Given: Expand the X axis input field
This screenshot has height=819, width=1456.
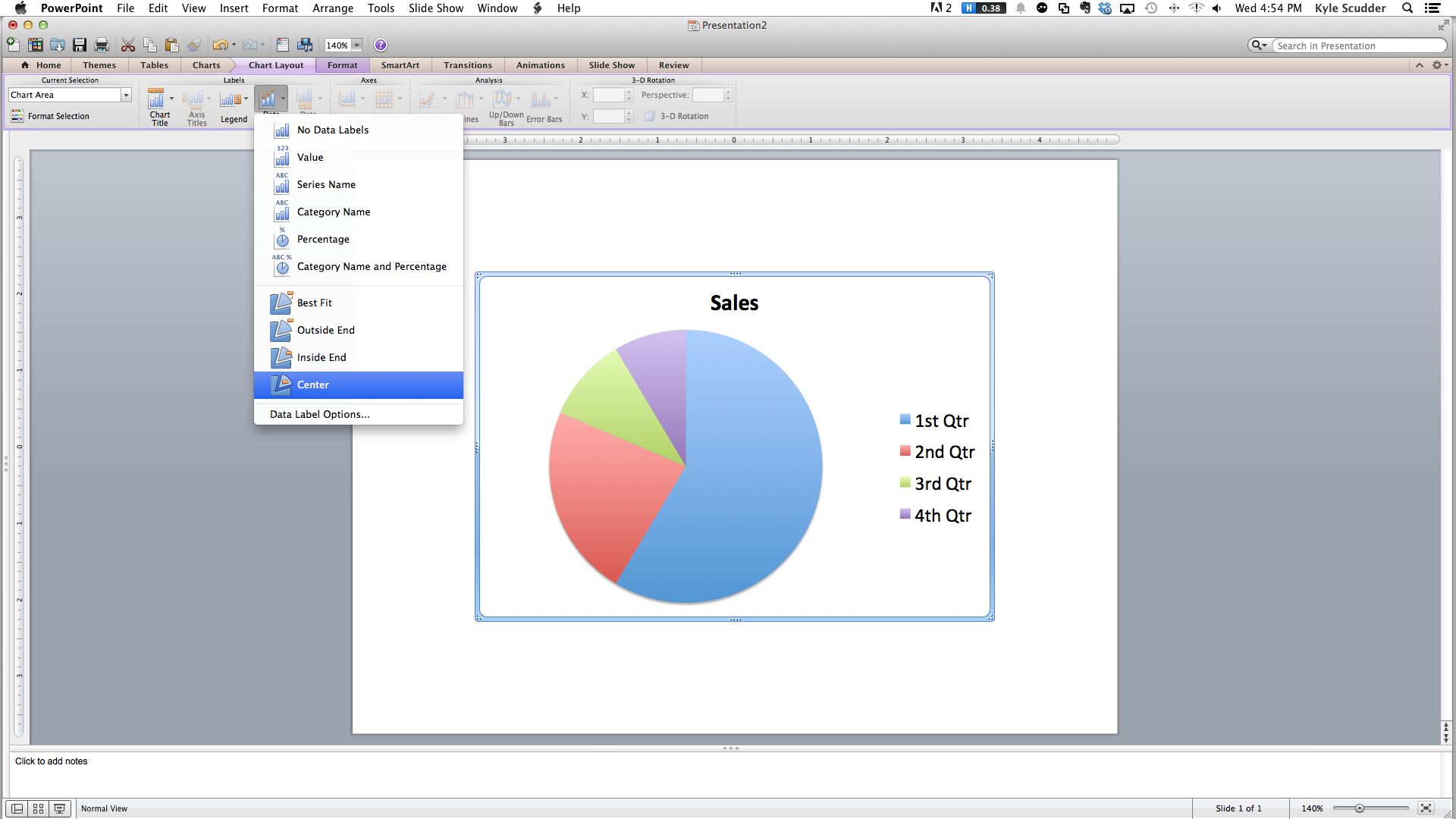Looking at the screenshot, I should [x=629, y=91].
